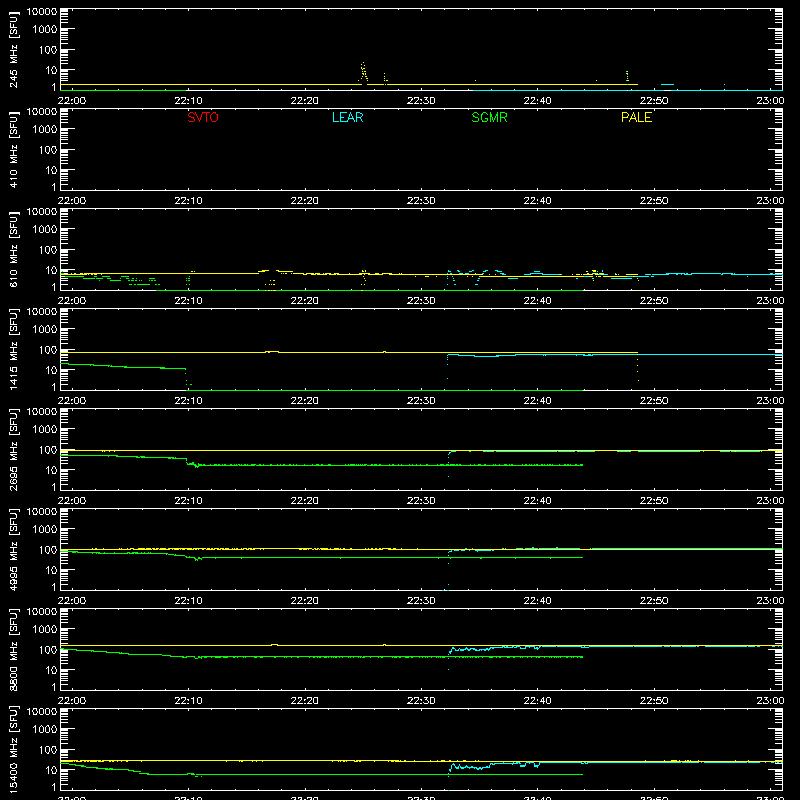Click 23:00 time label under 8800 MHz panel
This screenshot has height=800, width=800.
770,701
